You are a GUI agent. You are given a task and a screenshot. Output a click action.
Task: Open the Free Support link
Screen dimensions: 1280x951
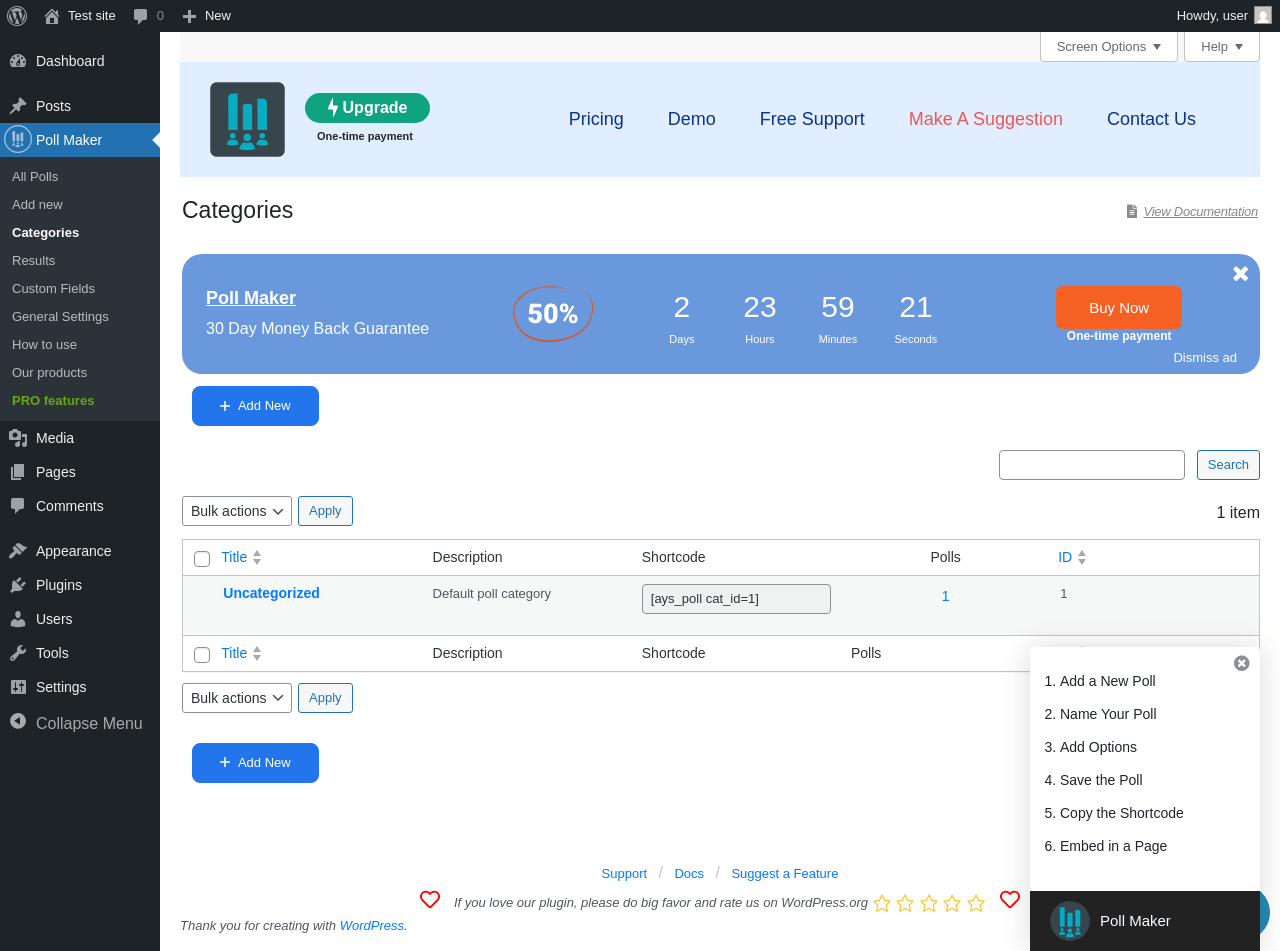click(x=812, y=119)
